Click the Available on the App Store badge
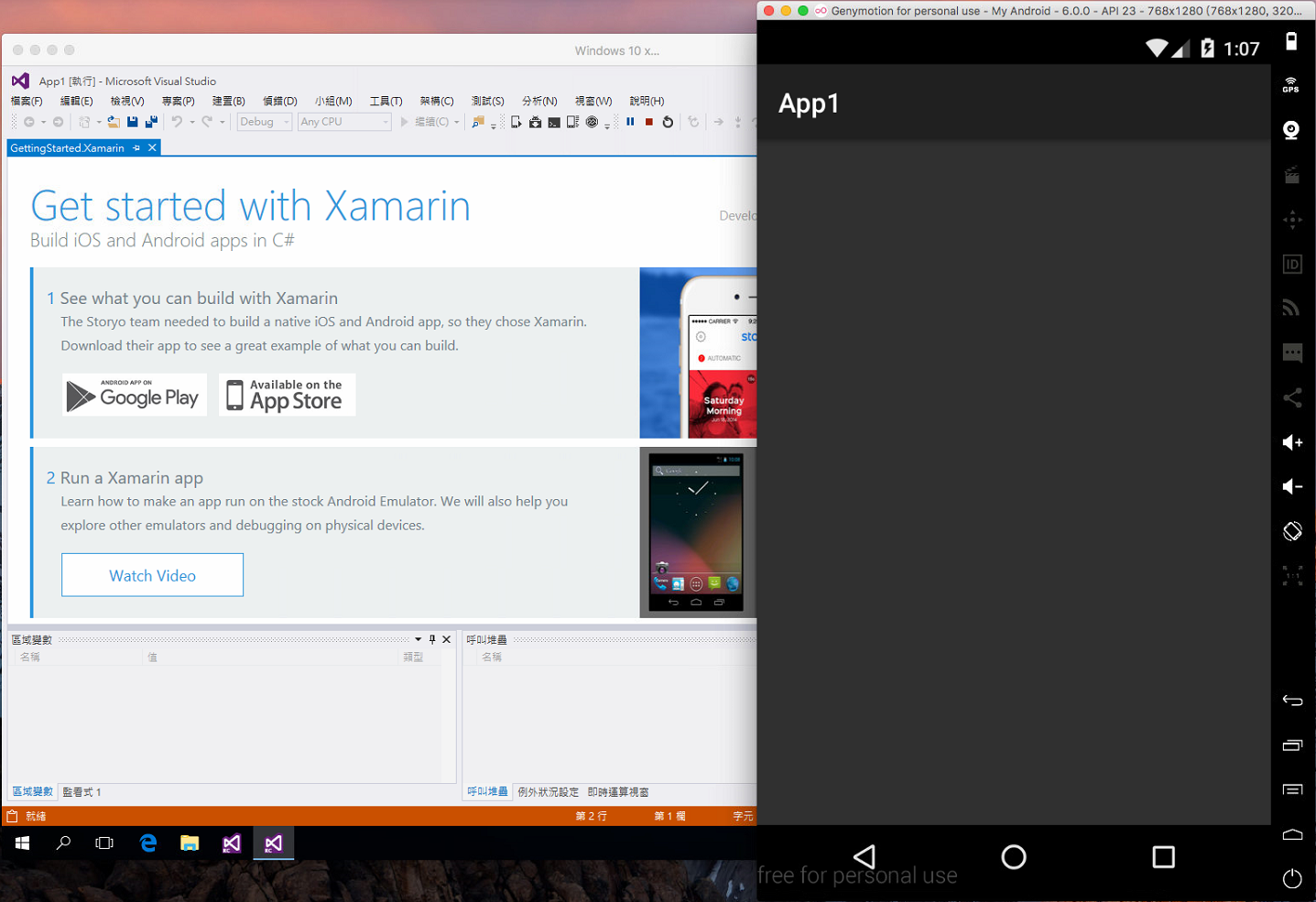The image size is (1316, 902). point(287,395)
